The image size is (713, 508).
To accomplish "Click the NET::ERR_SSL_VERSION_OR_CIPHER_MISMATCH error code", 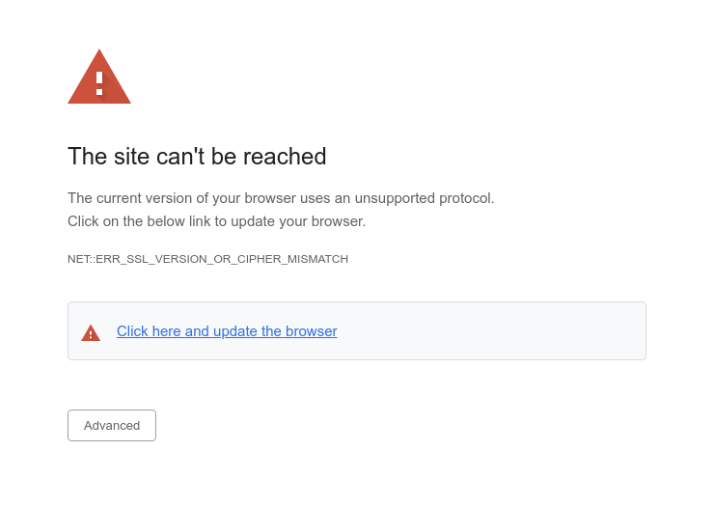I will pos(208,259).
